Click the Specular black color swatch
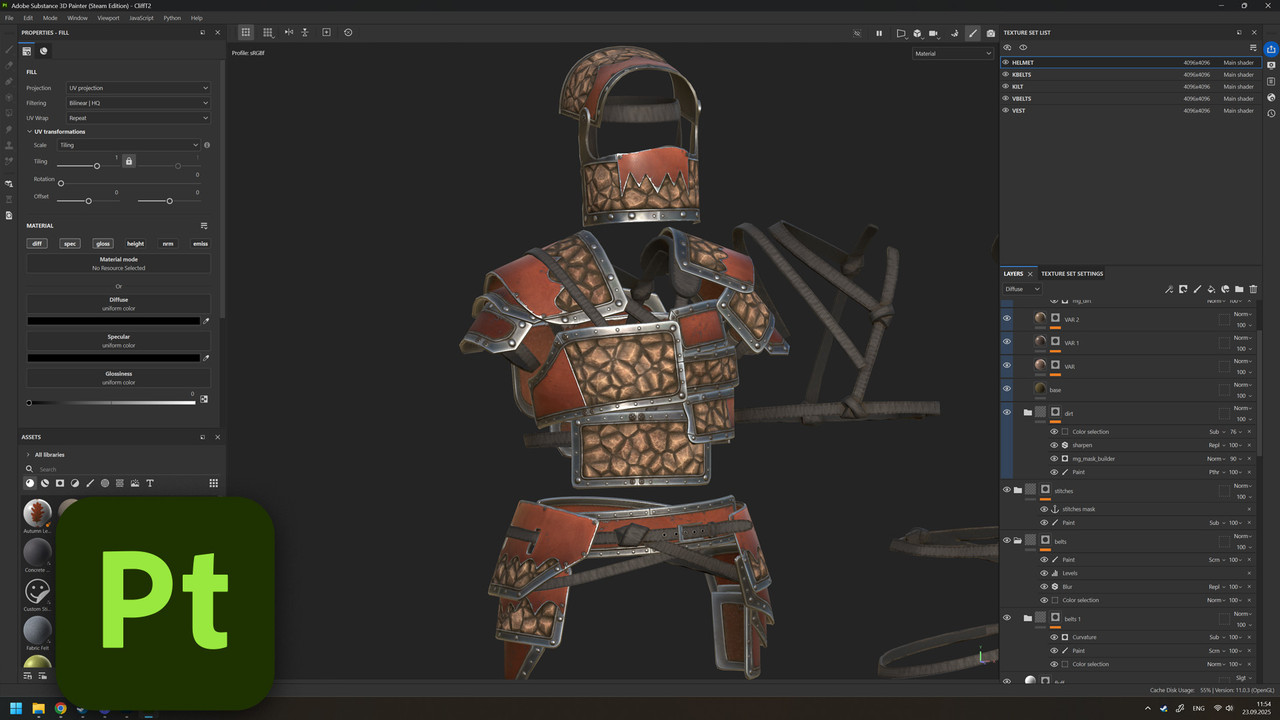The width and height of the screenshot is (1280, 720). click(114, 358)
